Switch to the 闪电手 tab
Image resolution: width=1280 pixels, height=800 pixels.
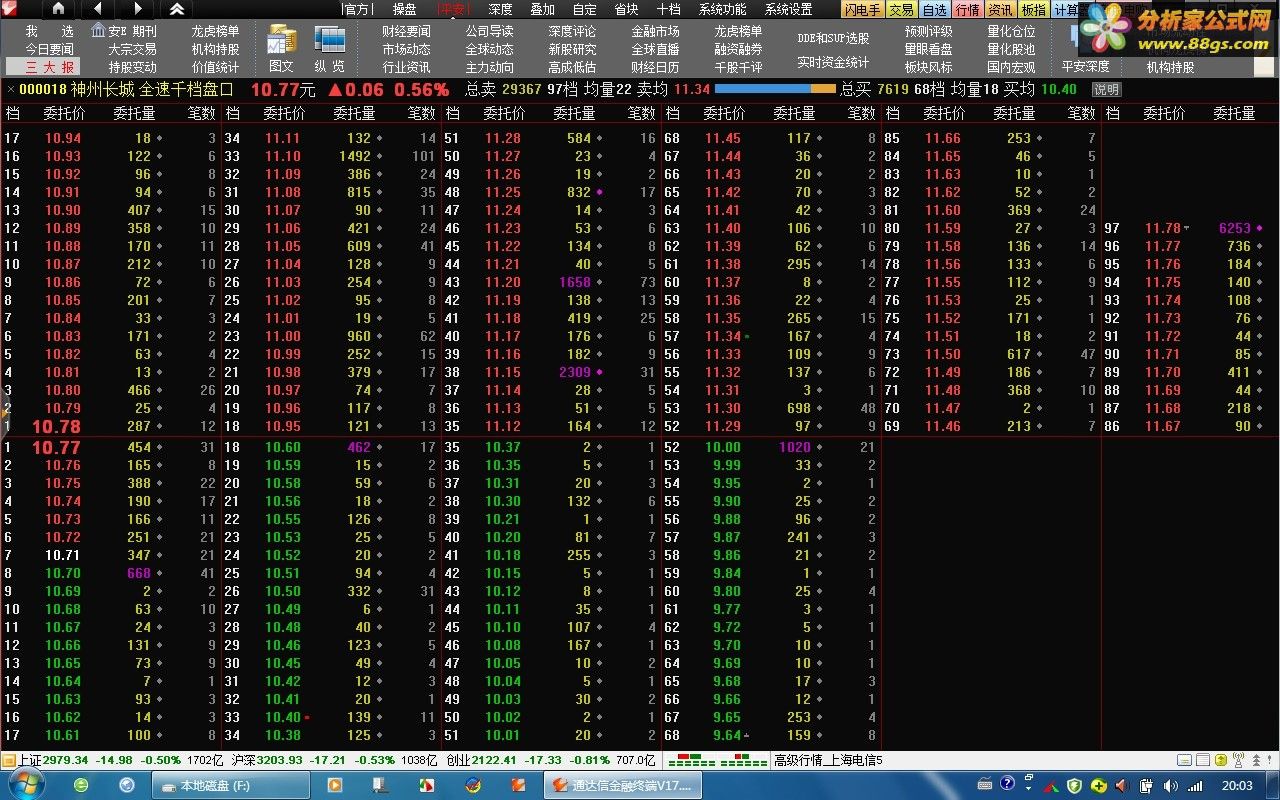tap(863, 9)
